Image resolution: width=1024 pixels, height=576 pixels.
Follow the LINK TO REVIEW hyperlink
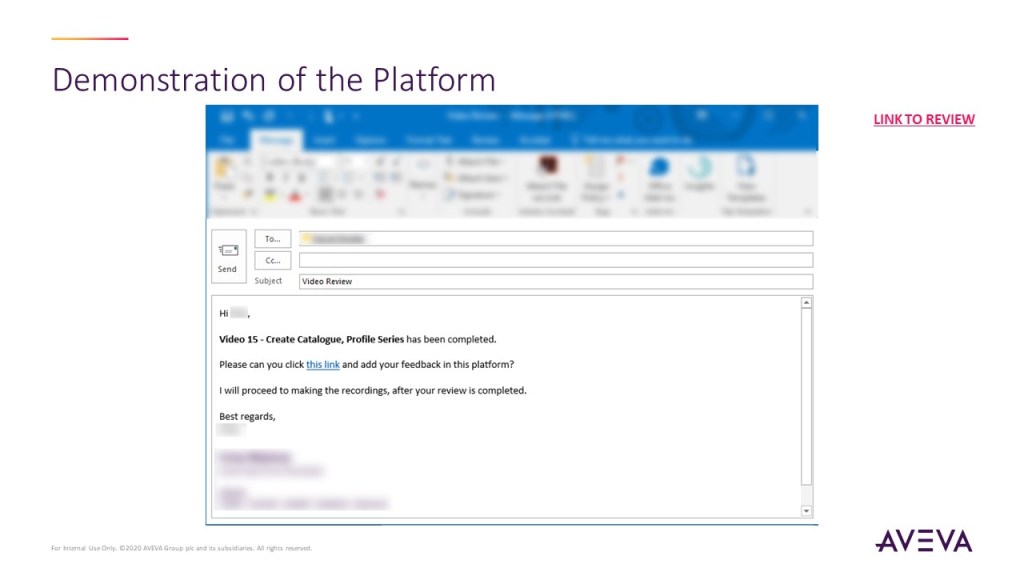(923, 120)
